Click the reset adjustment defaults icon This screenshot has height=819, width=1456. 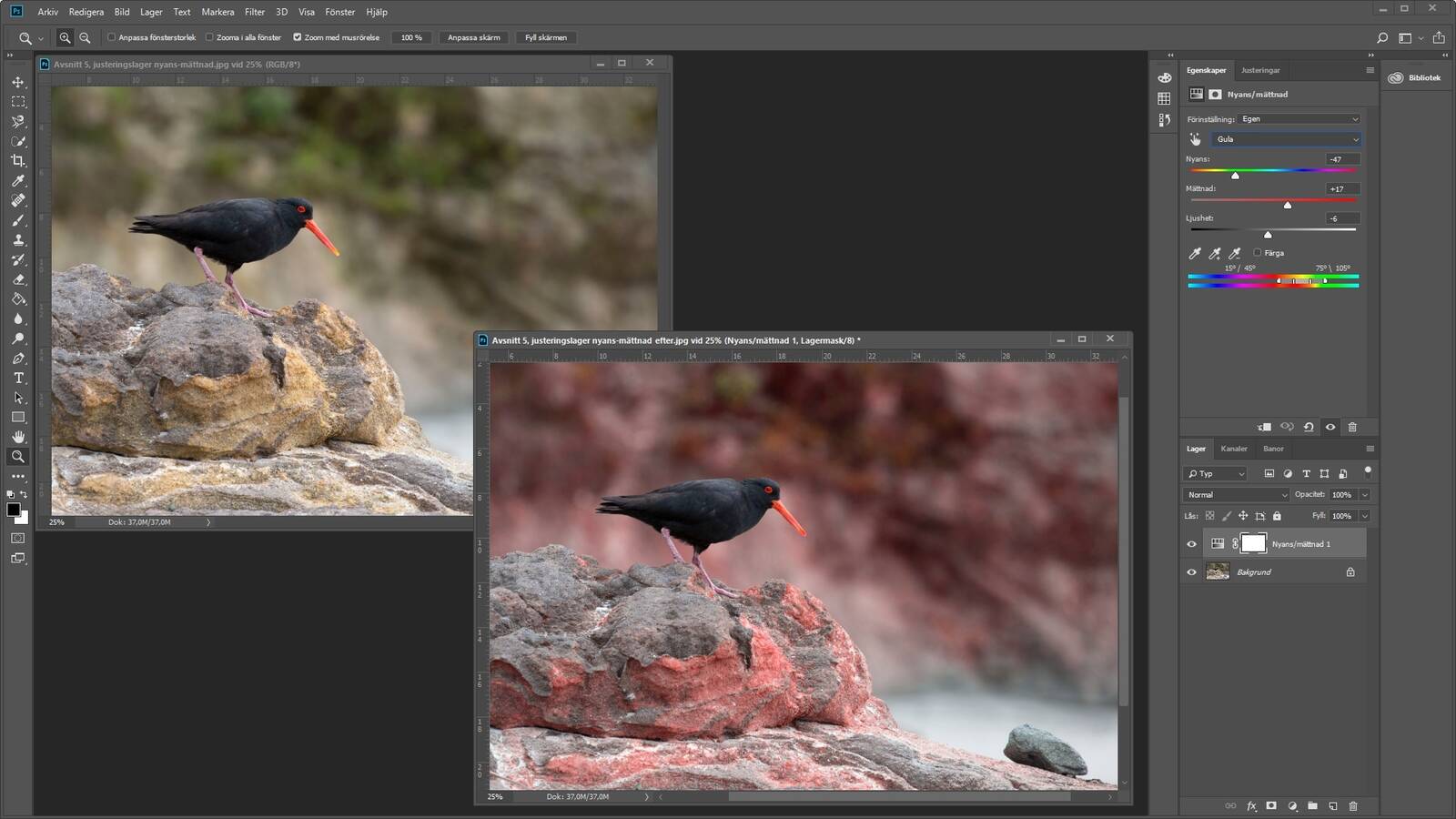(x=1309, y=427)
